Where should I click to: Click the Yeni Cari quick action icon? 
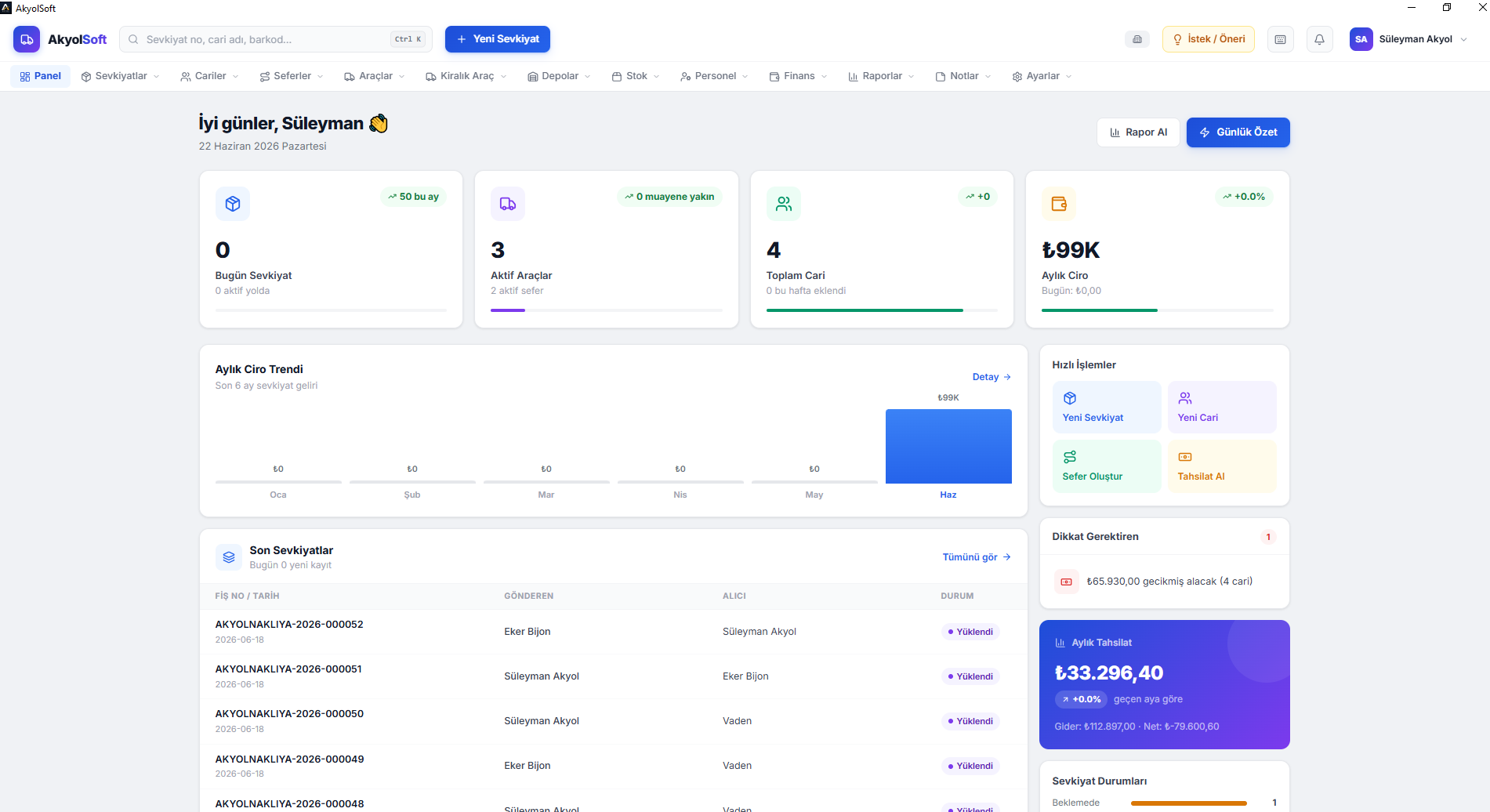pyautogui.click(x=1185, y=398)
